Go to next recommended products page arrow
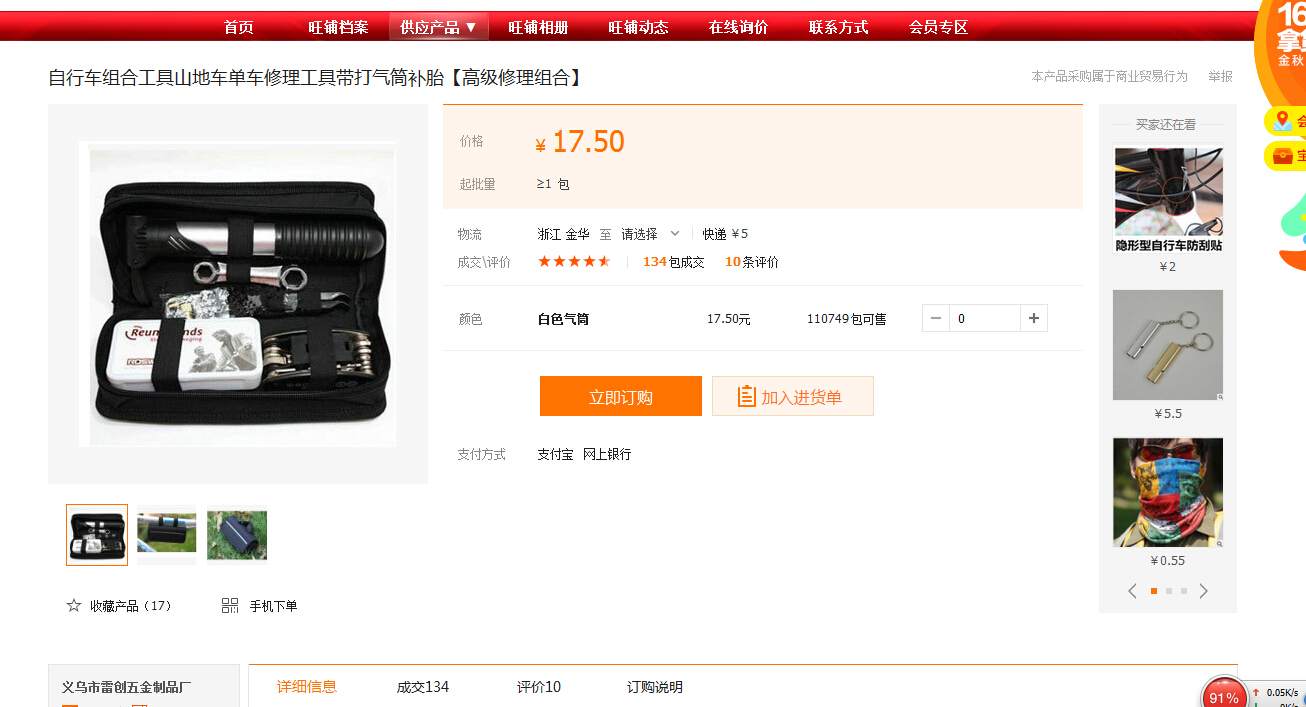The image size is (1306, 707). [x=1203, y=591]
